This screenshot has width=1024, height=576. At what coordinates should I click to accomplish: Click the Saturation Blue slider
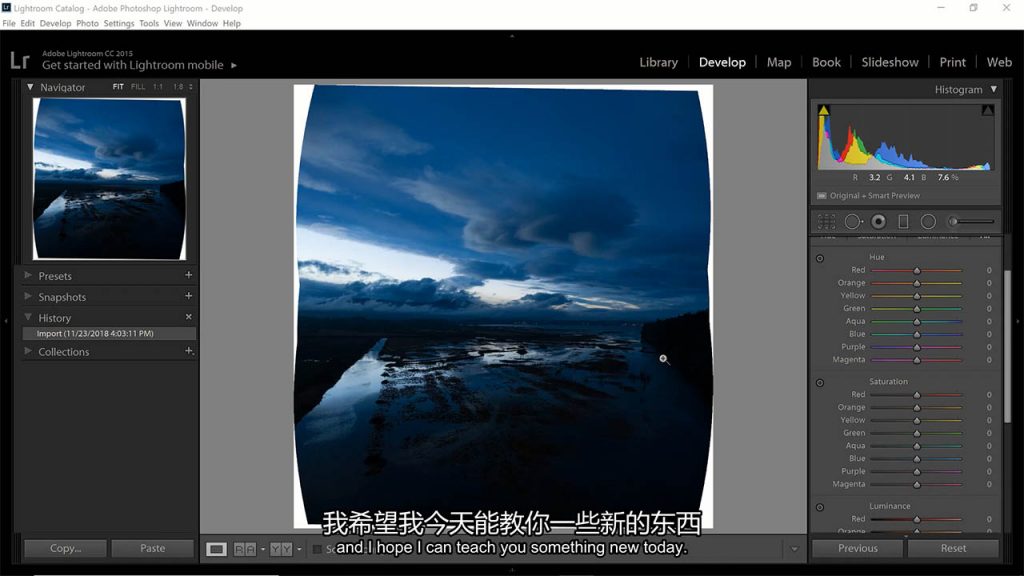[x=916, y=459]
